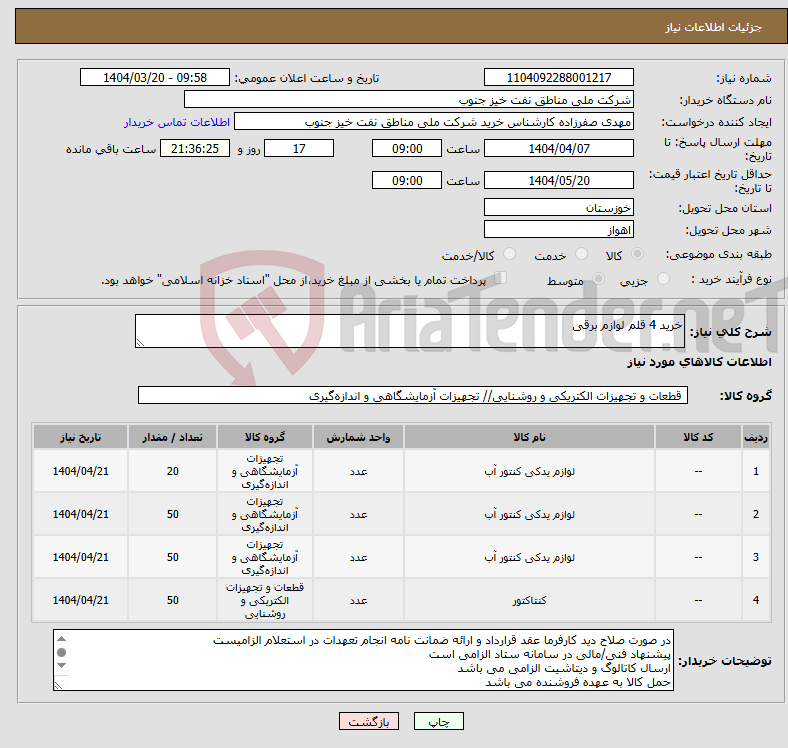Image resolution: width=788 pixels, height=748 pixels.
Task: Click the price validity date 1404/05/20
Action: pos(558,180)
